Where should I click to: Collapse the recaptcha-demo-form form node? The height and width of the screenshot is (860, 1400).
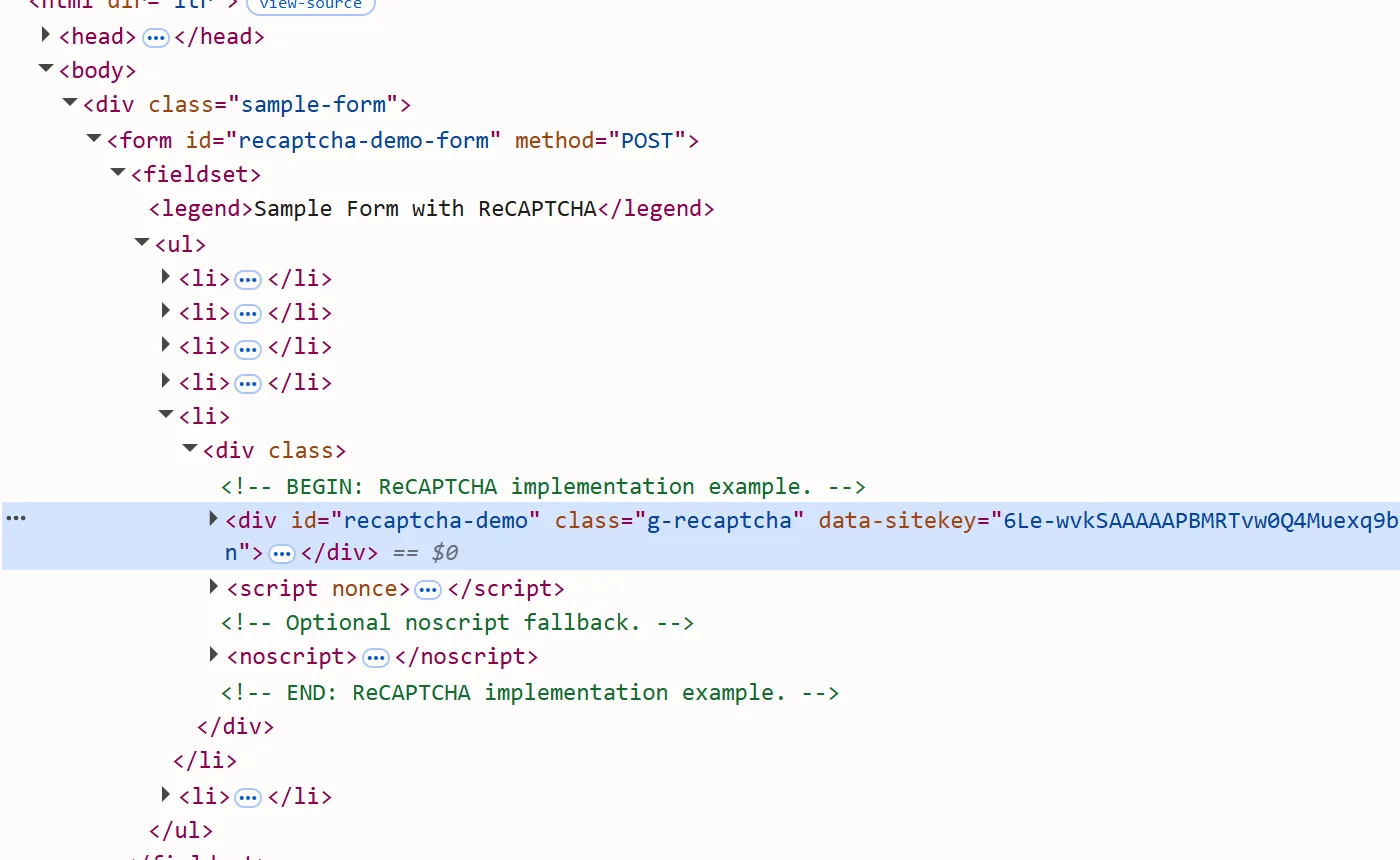click(93, 138)
